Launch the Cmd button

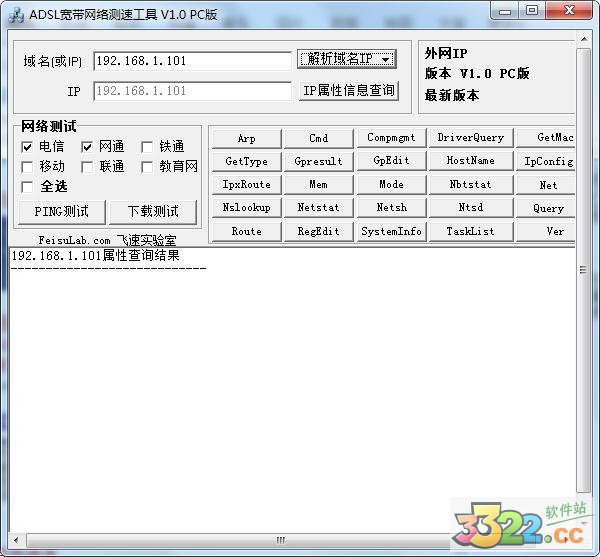[x=318, y=138]
